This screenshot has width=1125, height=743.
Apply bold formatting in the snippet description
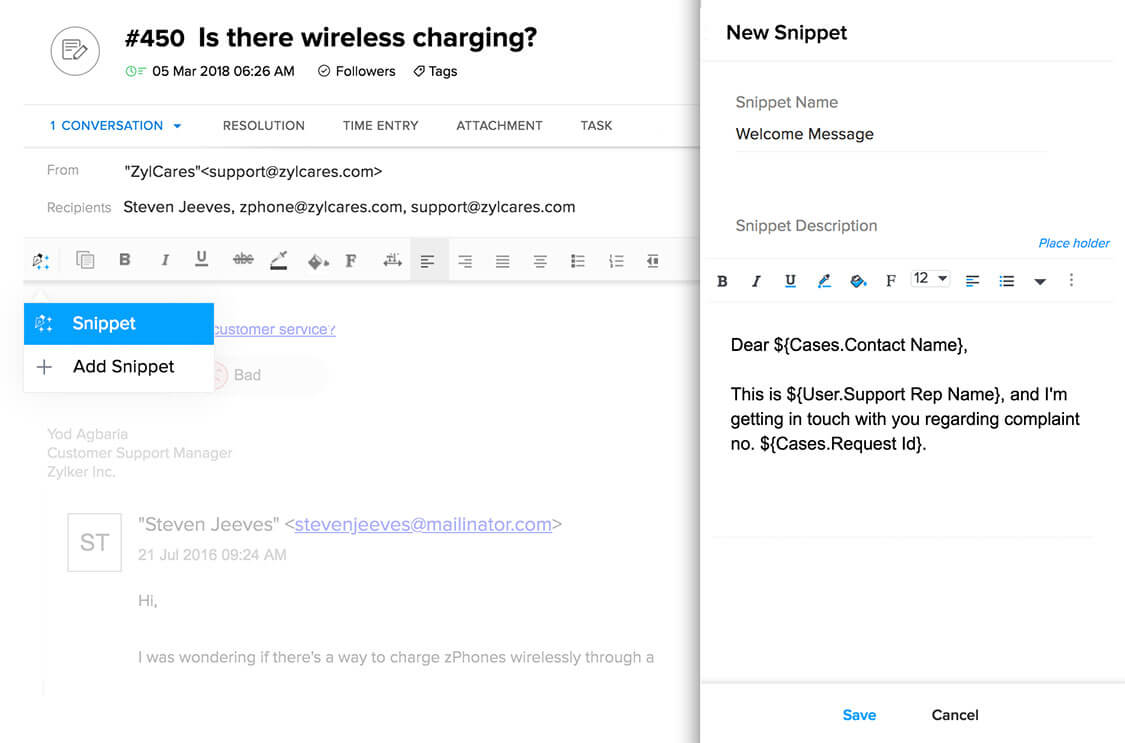[722, 281]
